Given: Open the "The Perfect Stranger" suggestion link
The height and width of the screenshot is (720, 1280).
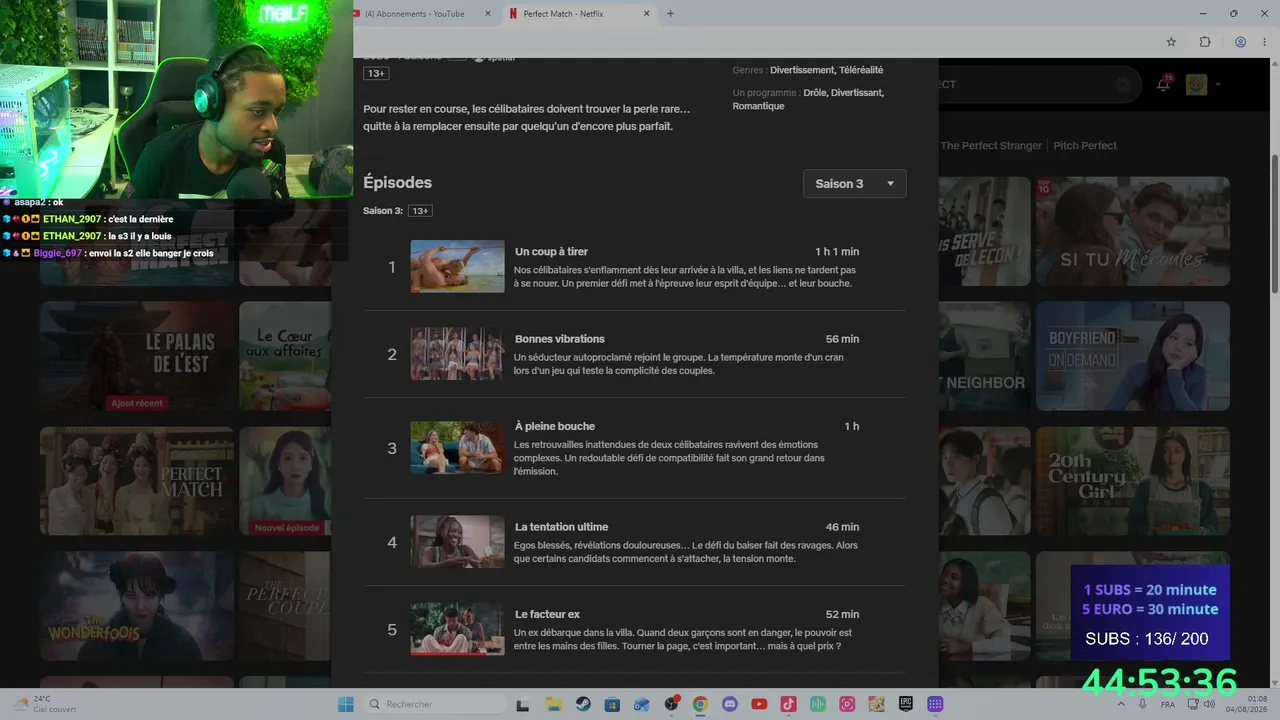Looking at the screenshot, I should click(x=991, y=146).
